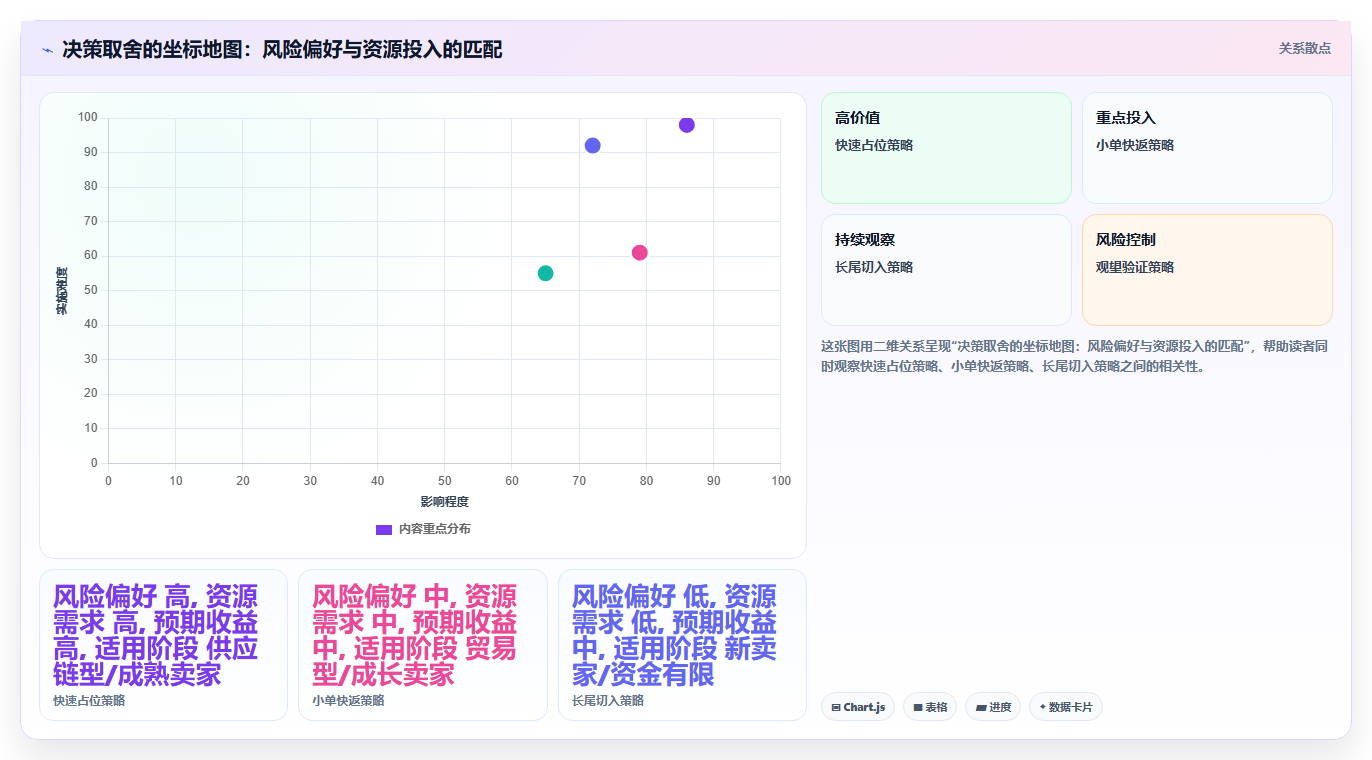Click 快速占位策略 text in 高价值 card
The height and width of the screenshot is (760, 1372).
click(874, 145)
